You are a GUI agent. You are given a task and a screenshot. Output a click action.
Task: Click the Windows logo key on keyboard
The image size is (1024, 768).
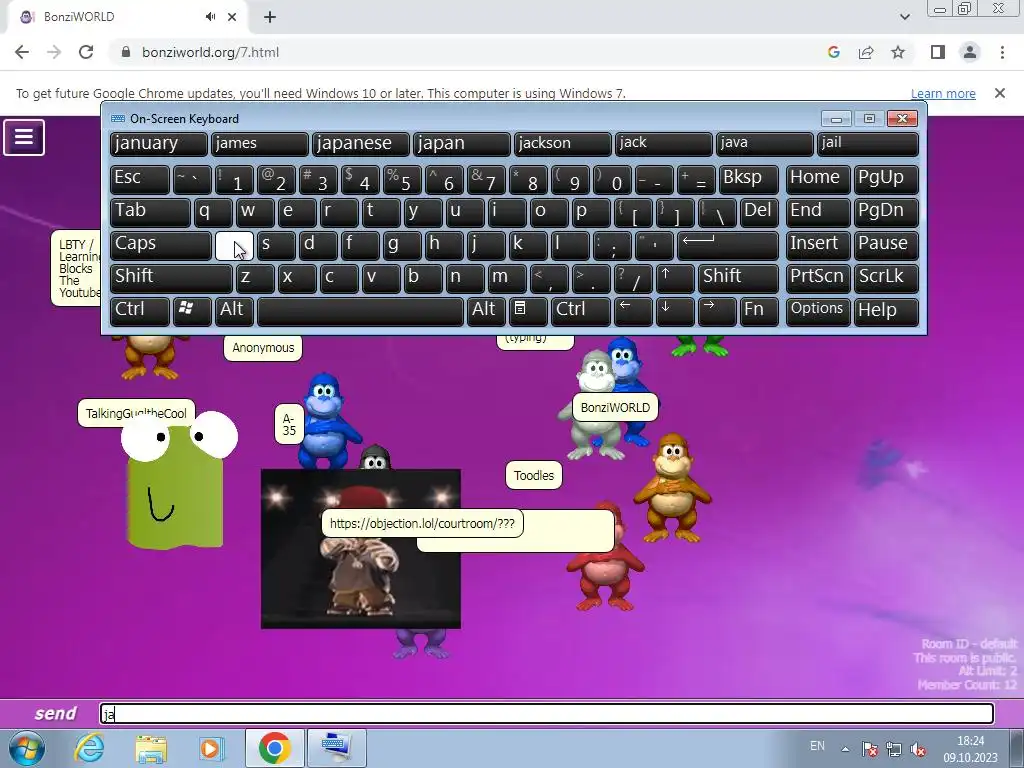pos(191,310)
